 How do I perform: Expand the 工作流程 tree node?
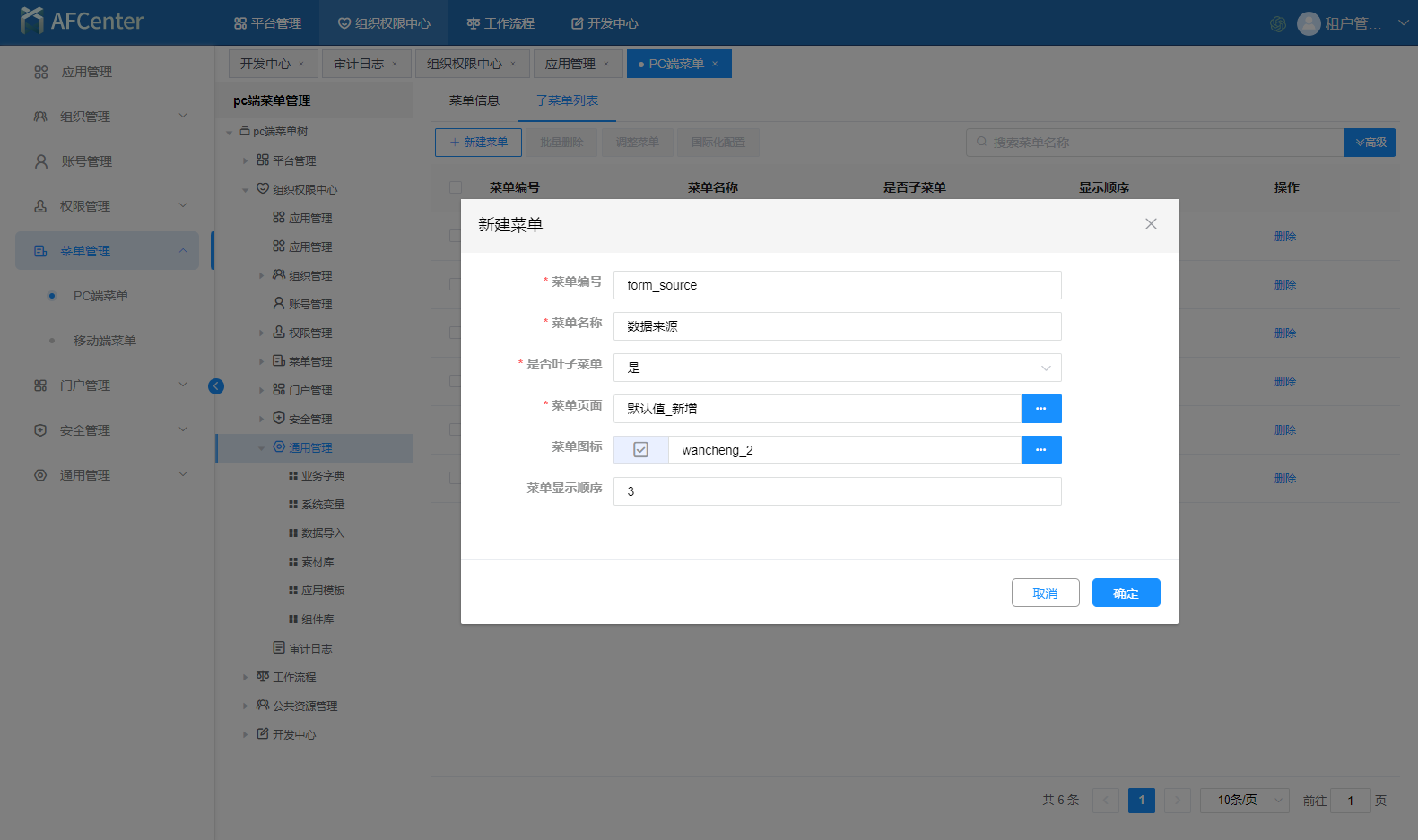coord(245,678)
